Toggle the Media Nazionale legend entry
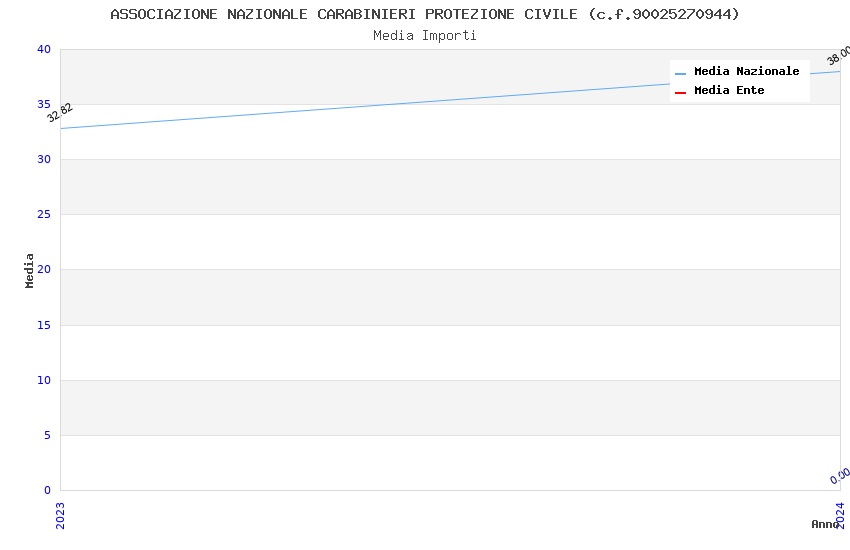The image size is (850, 550). (x=746, y=72)
